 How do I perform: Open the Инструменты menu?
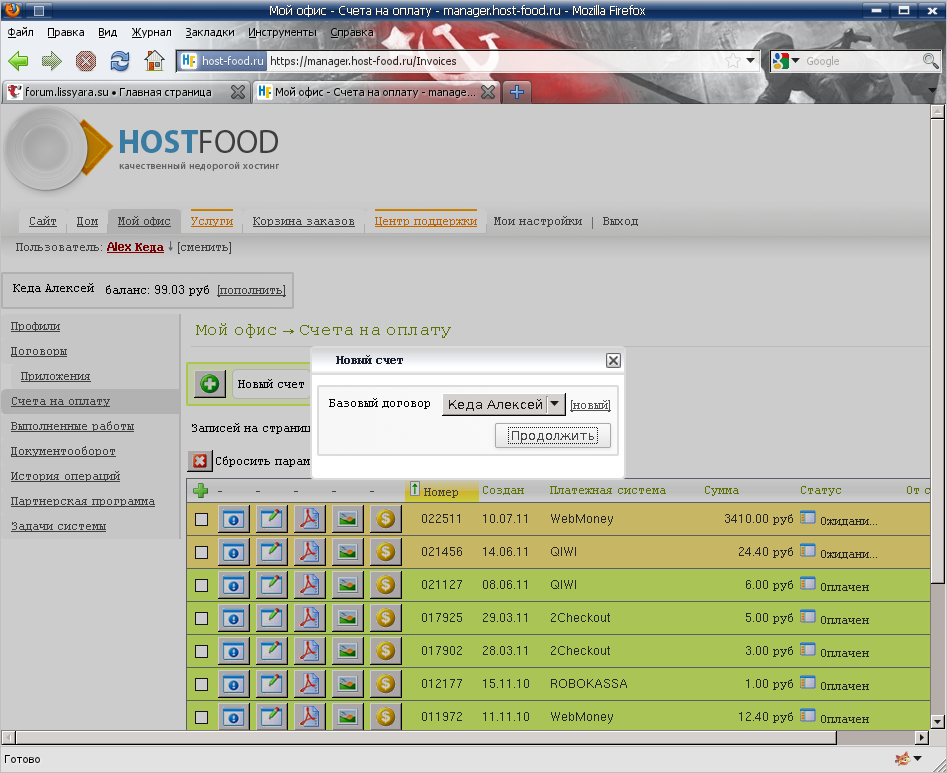coord(282,32)
